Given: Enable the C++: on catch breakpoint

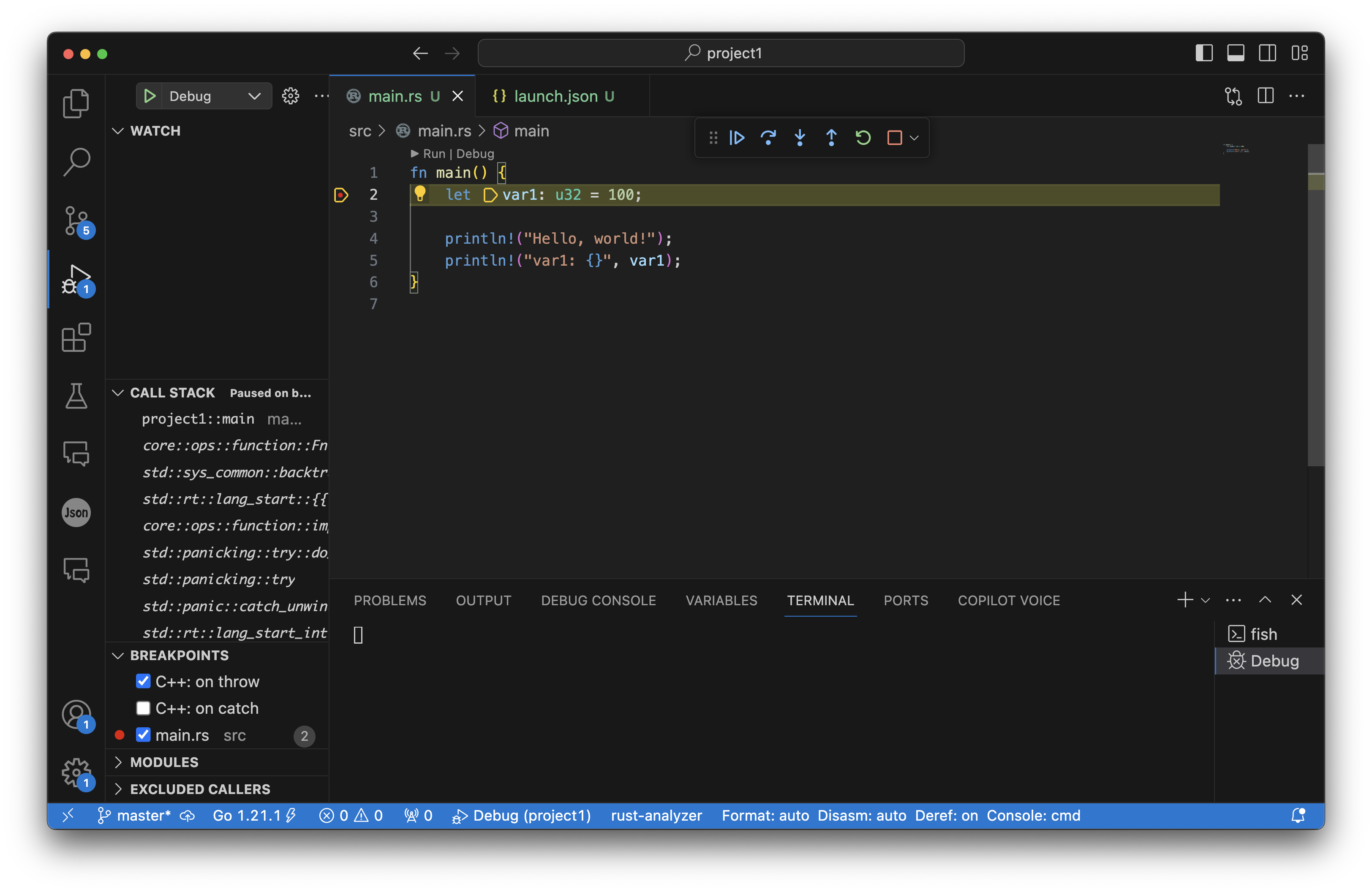Looking at the screenshot, I should 143,707.
